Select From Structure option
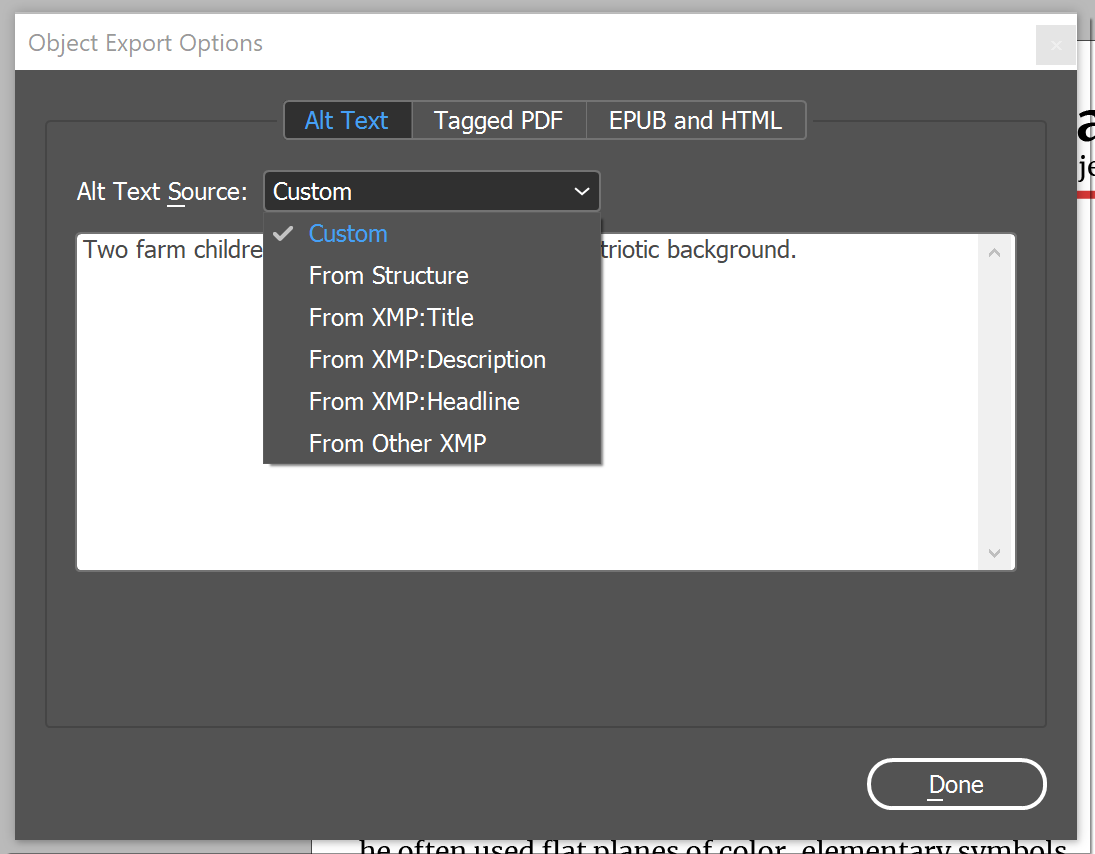This screenshot has height=854, width=1095. 432,276
